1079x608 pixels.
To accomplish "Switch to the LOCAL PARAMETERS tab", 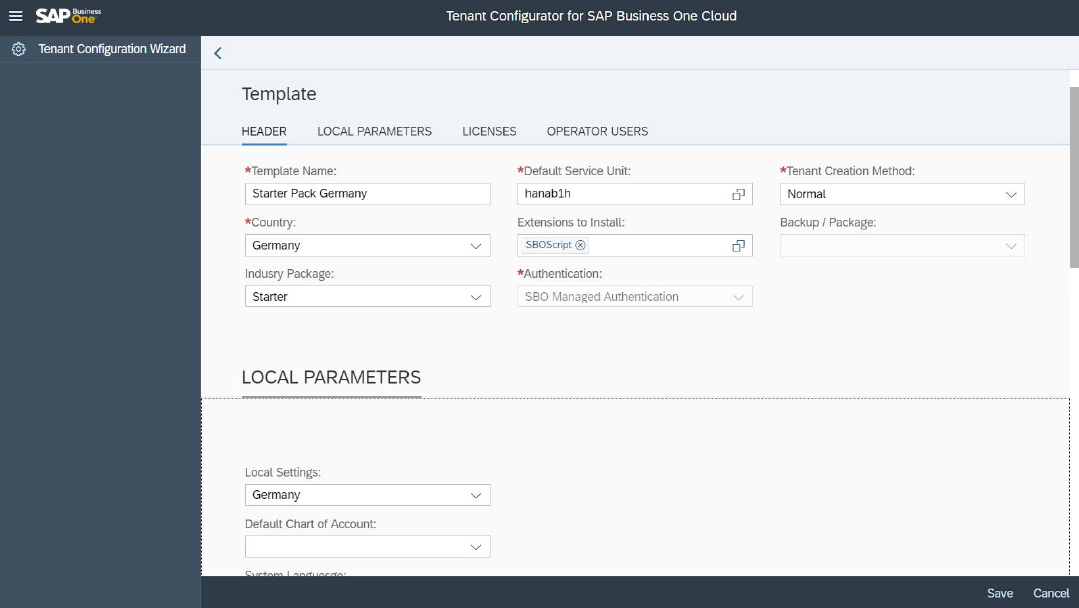I will click(x=374, y=131).
